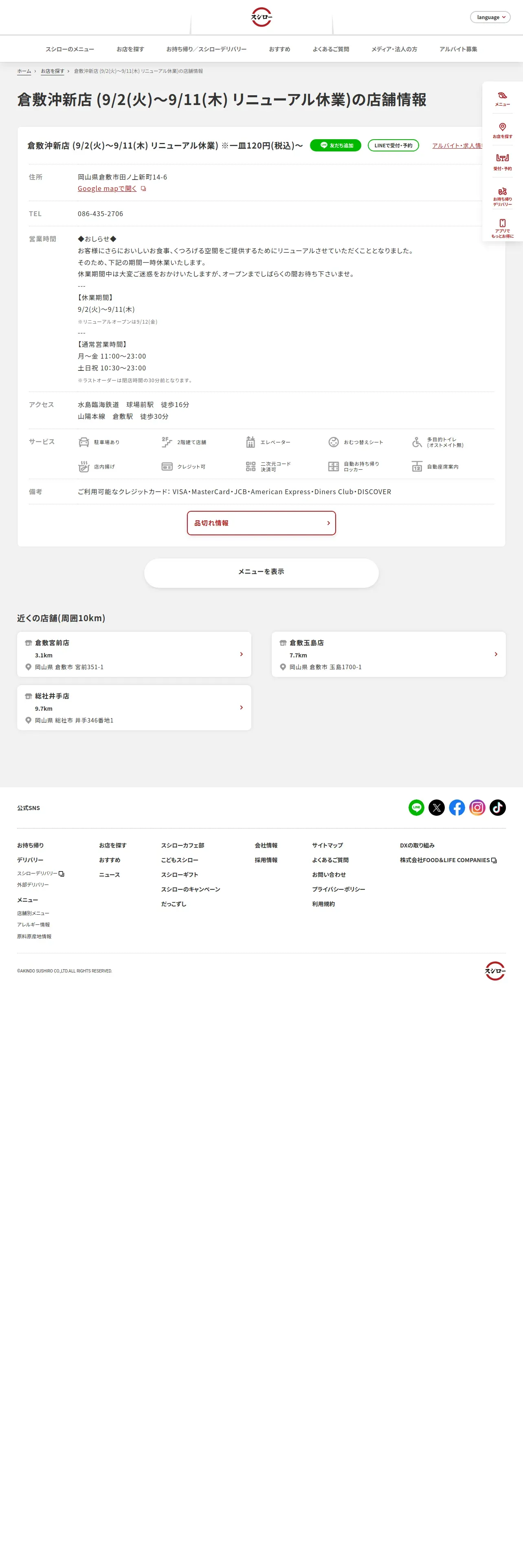Open official X (Twitter) icon

(437, 808)
